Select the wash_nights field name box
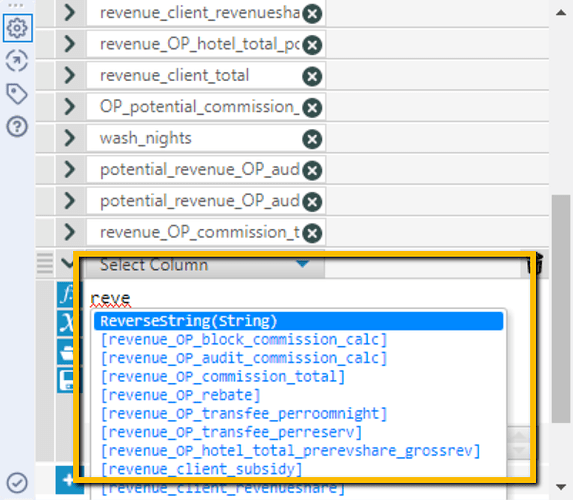 [x=206, y=138]
